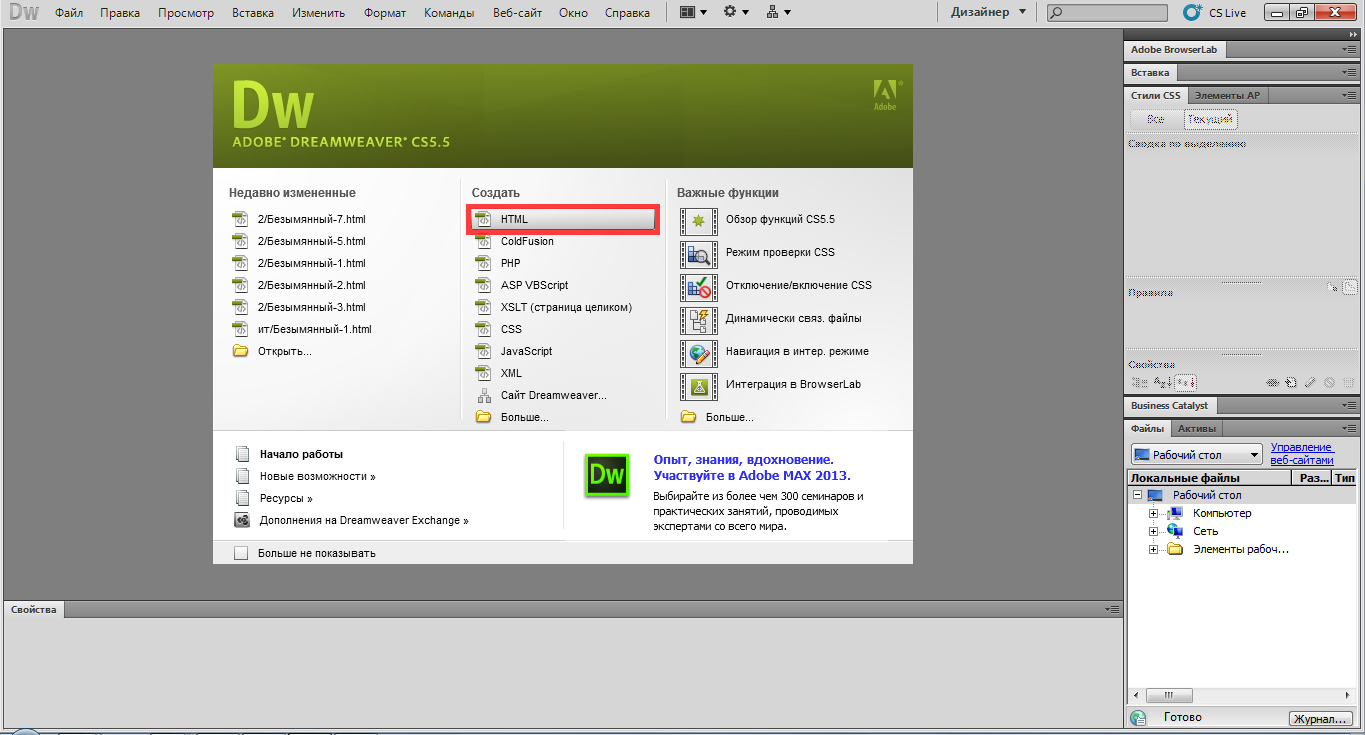Click disable/enable CSS property icon
The height and width of the screenshot is (735, 1365).
click(1329, 382)
